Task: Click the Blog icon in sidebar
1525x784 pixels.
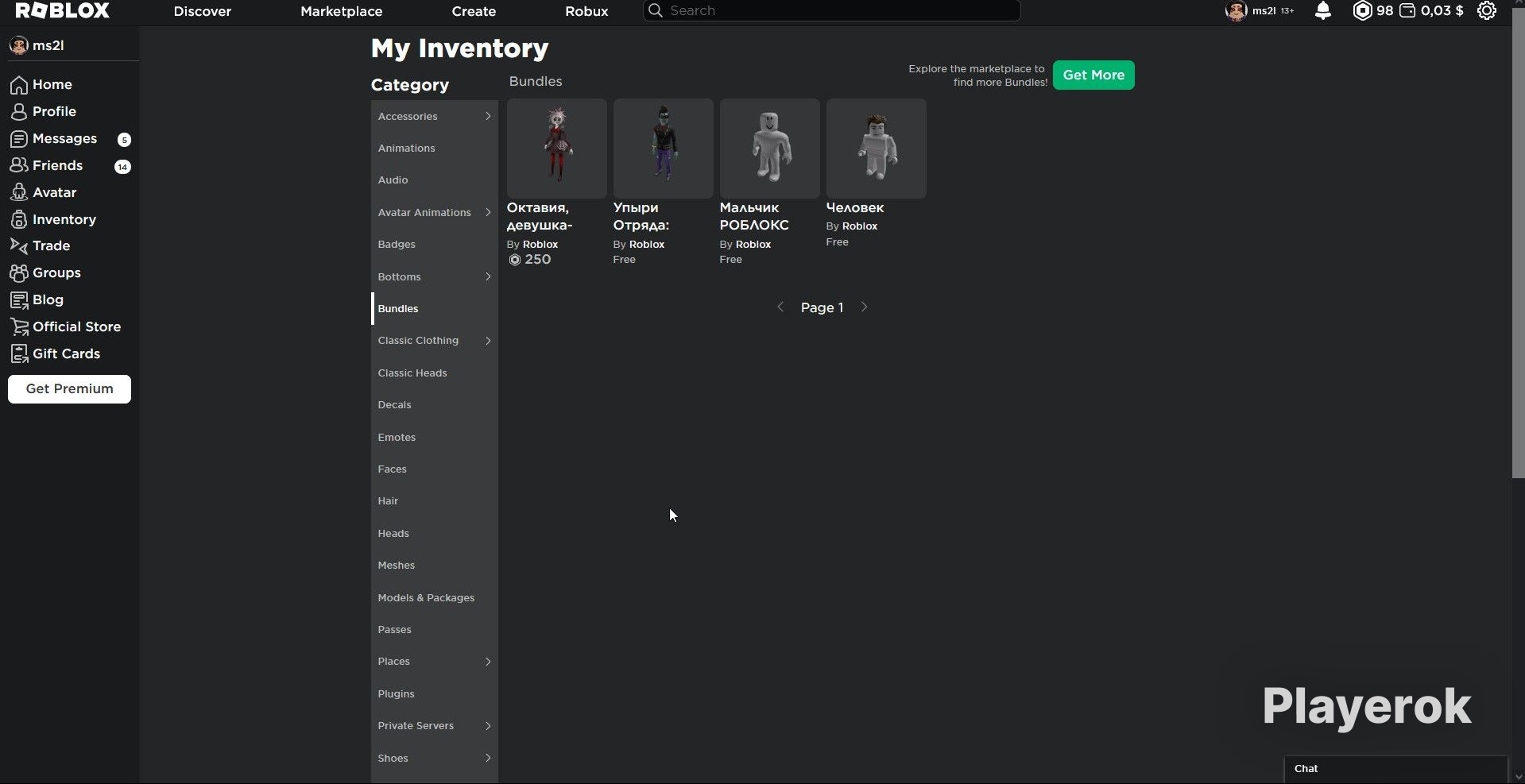Action: 19,299
